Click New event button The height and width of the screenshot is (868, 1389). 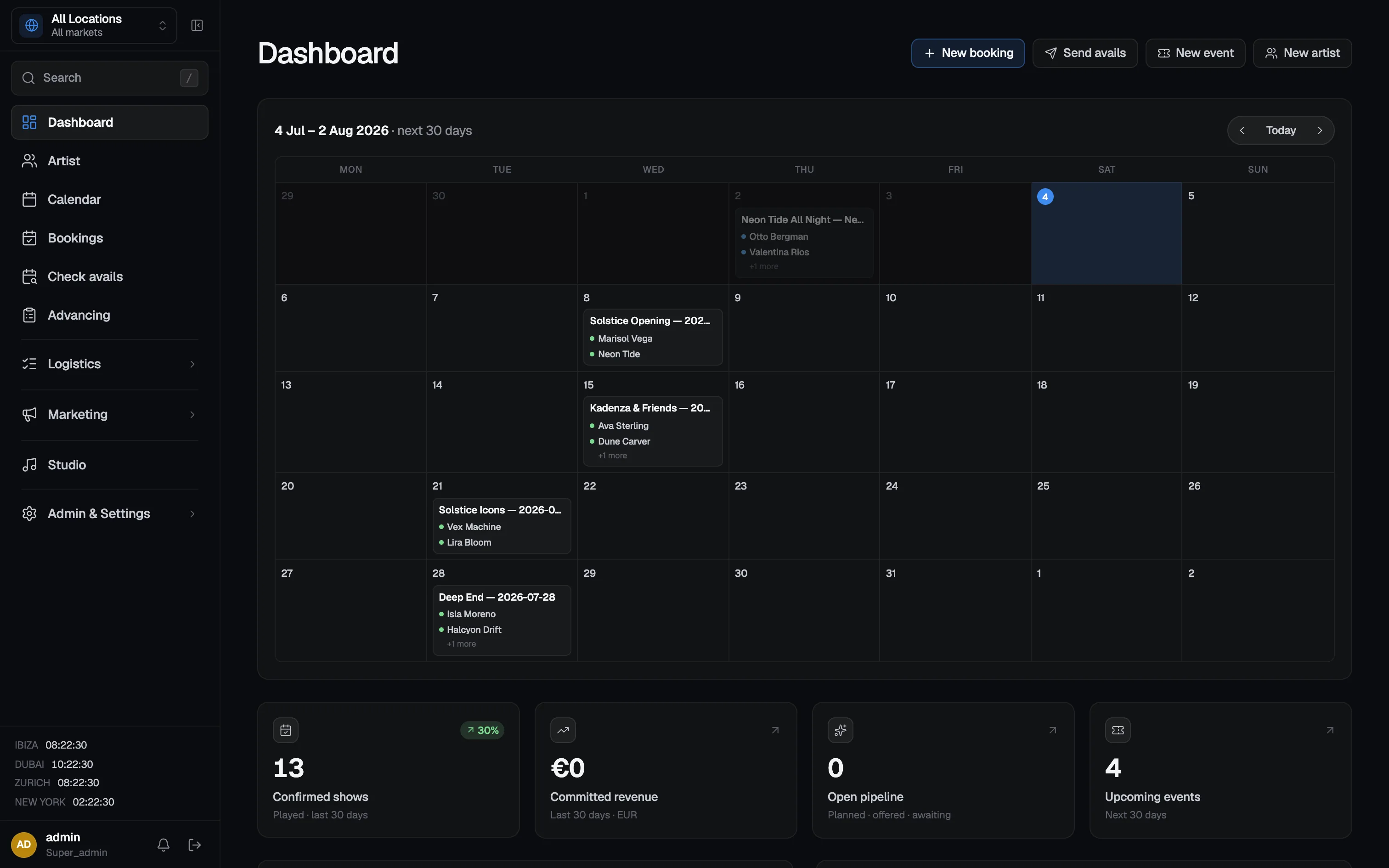1195,53
